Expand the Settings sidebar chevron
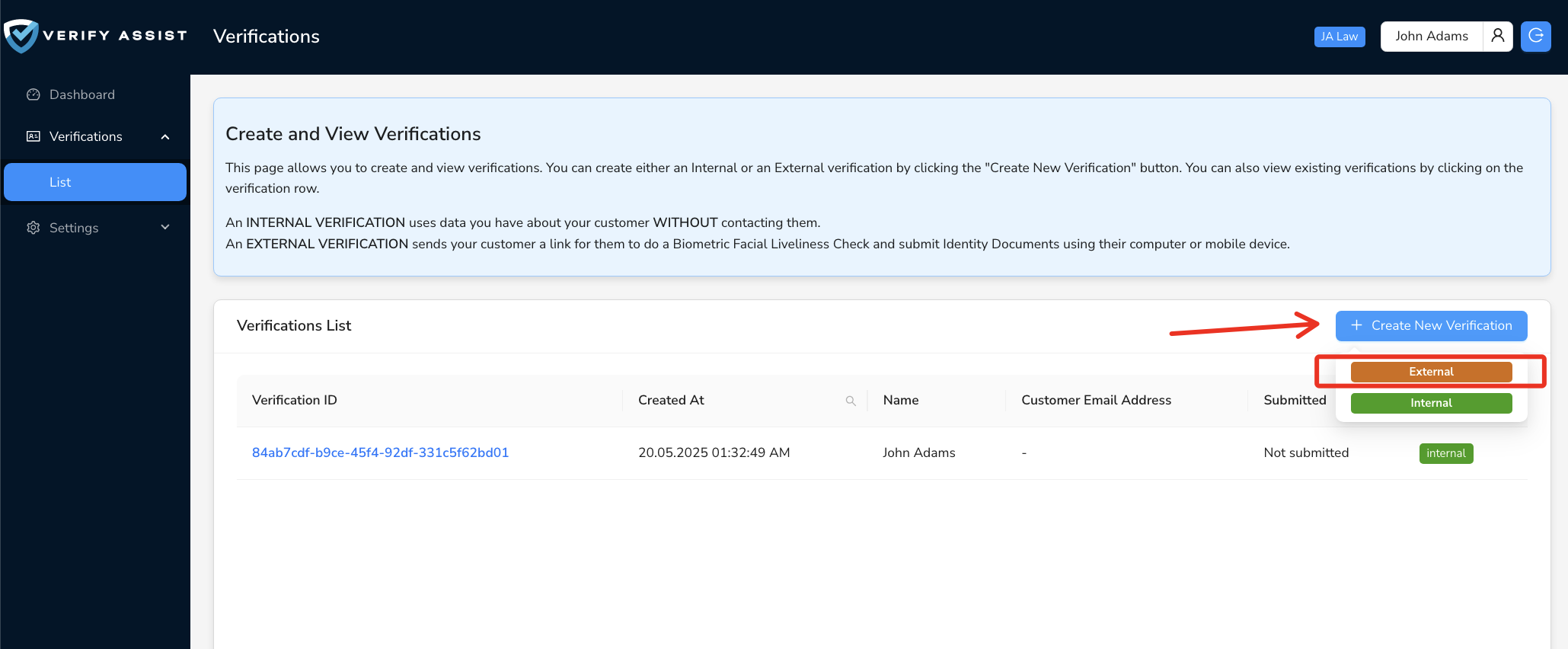This screenshot has height=649, width=1568. tap(165, 228)
